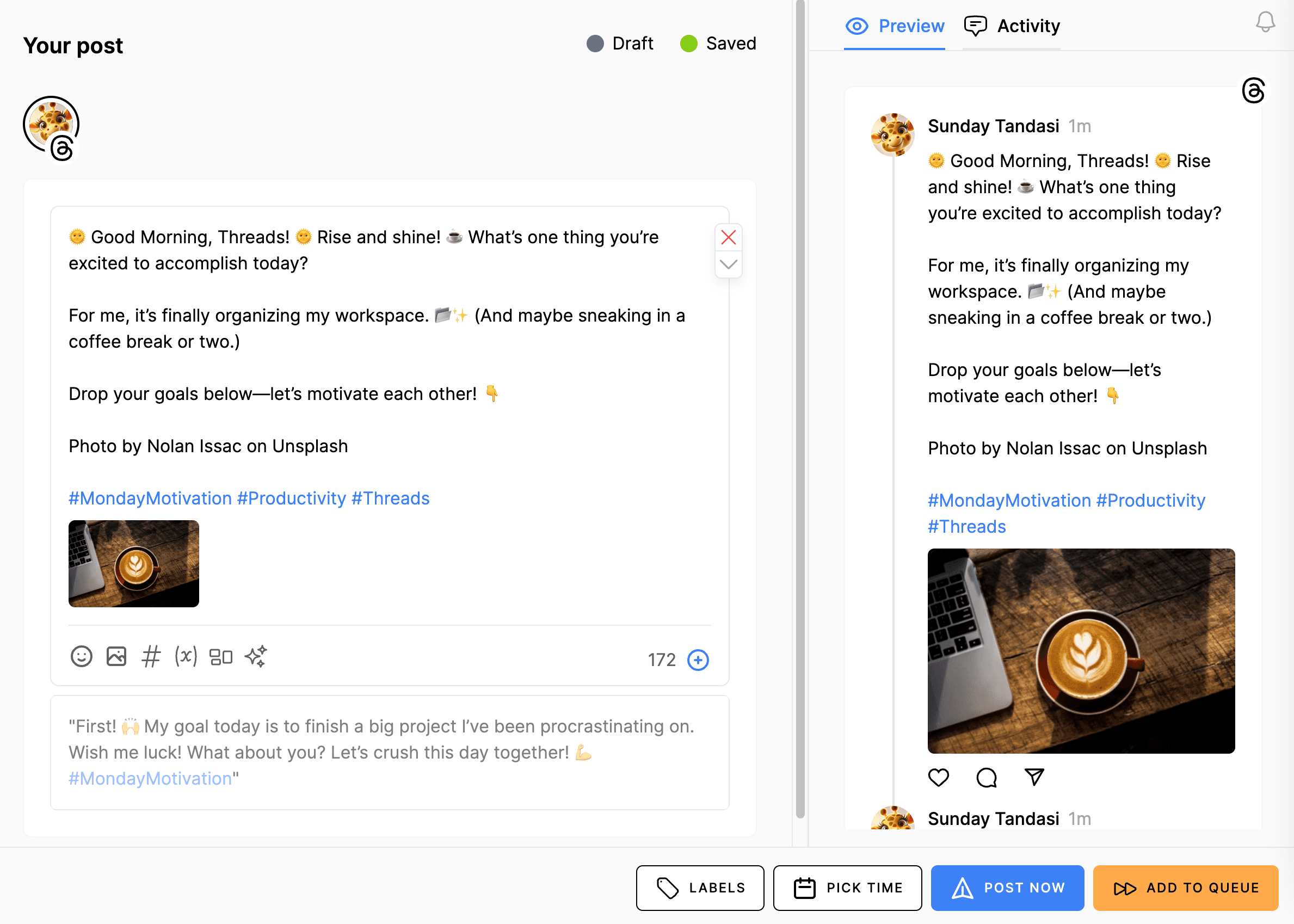Like the previewed post with the heart

(x=939, y=777)
